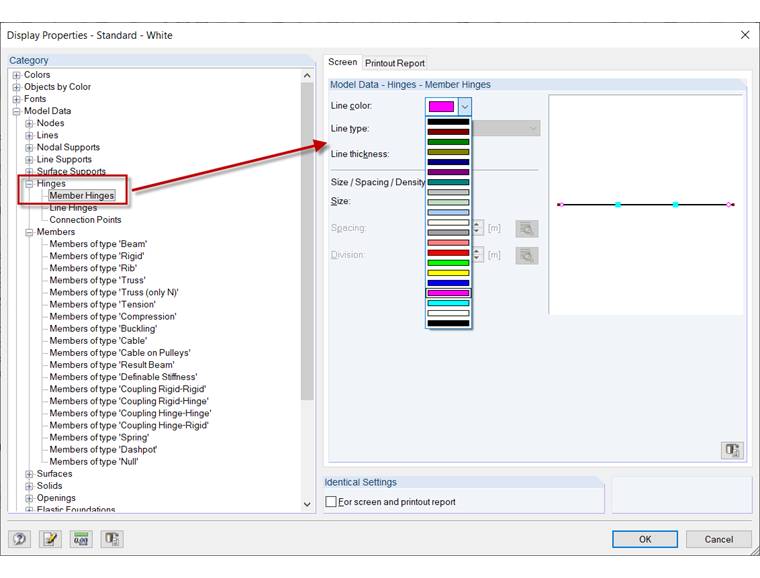The height and width of the screenshot is (578, 760).
Task: Pick the olive color swatch
Action: click(x=448, y=152)
